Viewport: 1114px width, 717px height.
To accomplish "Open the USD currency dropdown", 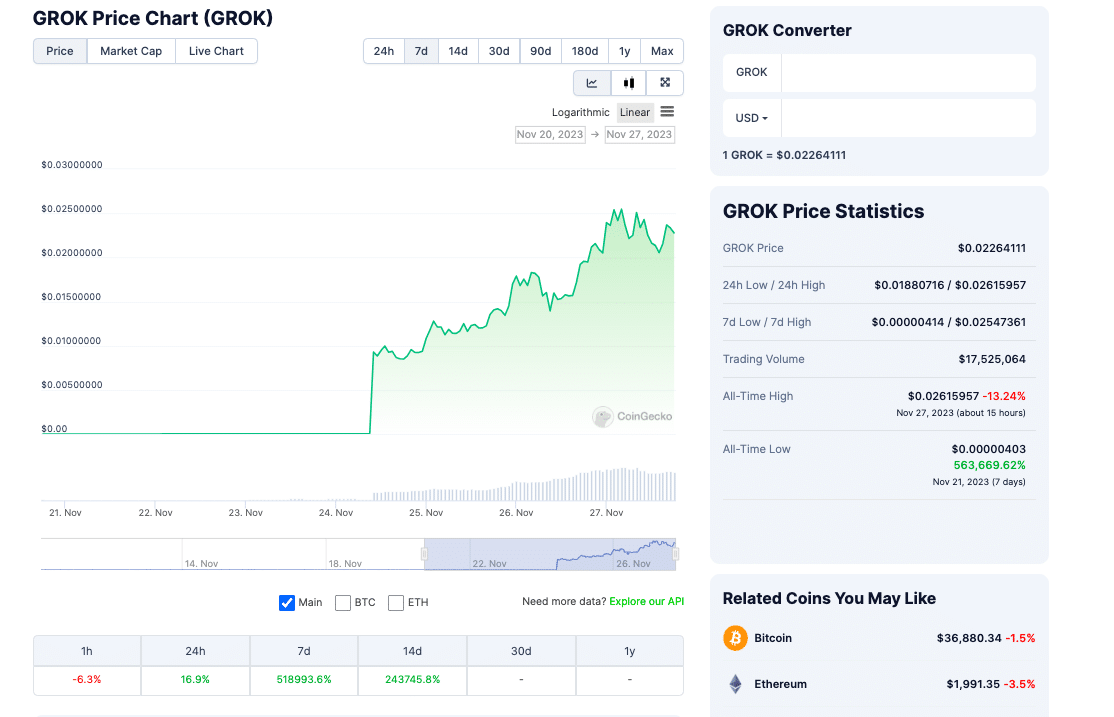I will (752, 118).
